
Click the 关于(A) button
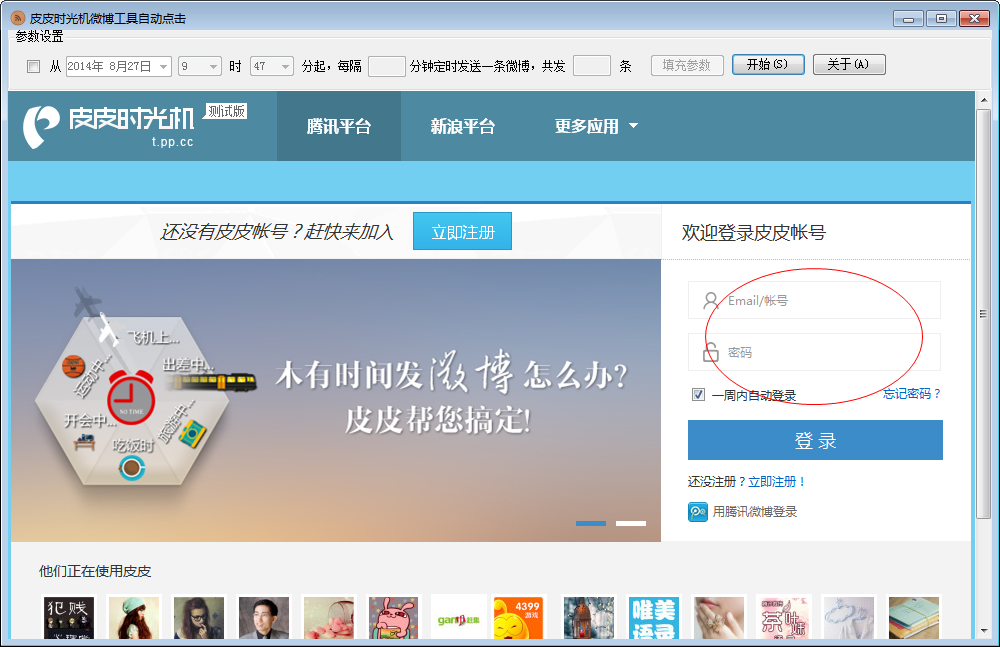(x=849, y=64)
